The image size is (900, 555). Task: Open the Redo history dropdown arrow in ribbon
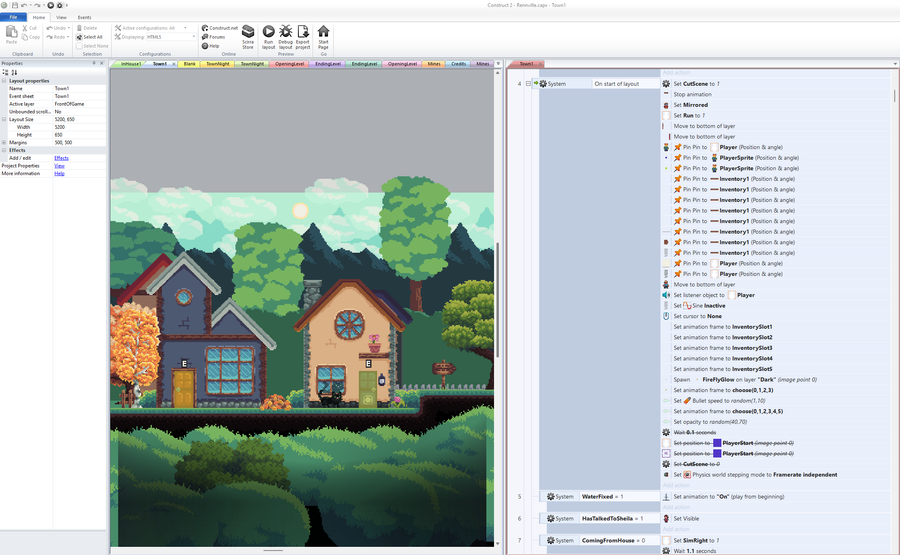pos(68,37)
